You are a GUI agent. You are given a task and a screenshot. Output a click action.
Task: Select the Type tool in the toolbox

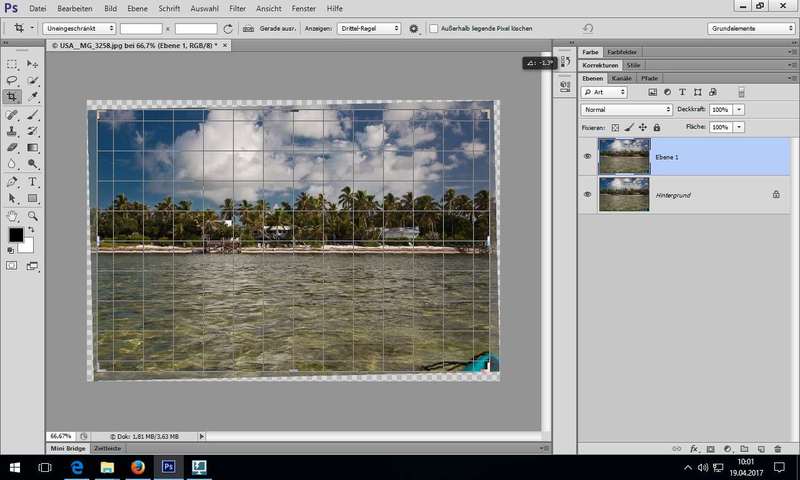click(x=33, y=182)
